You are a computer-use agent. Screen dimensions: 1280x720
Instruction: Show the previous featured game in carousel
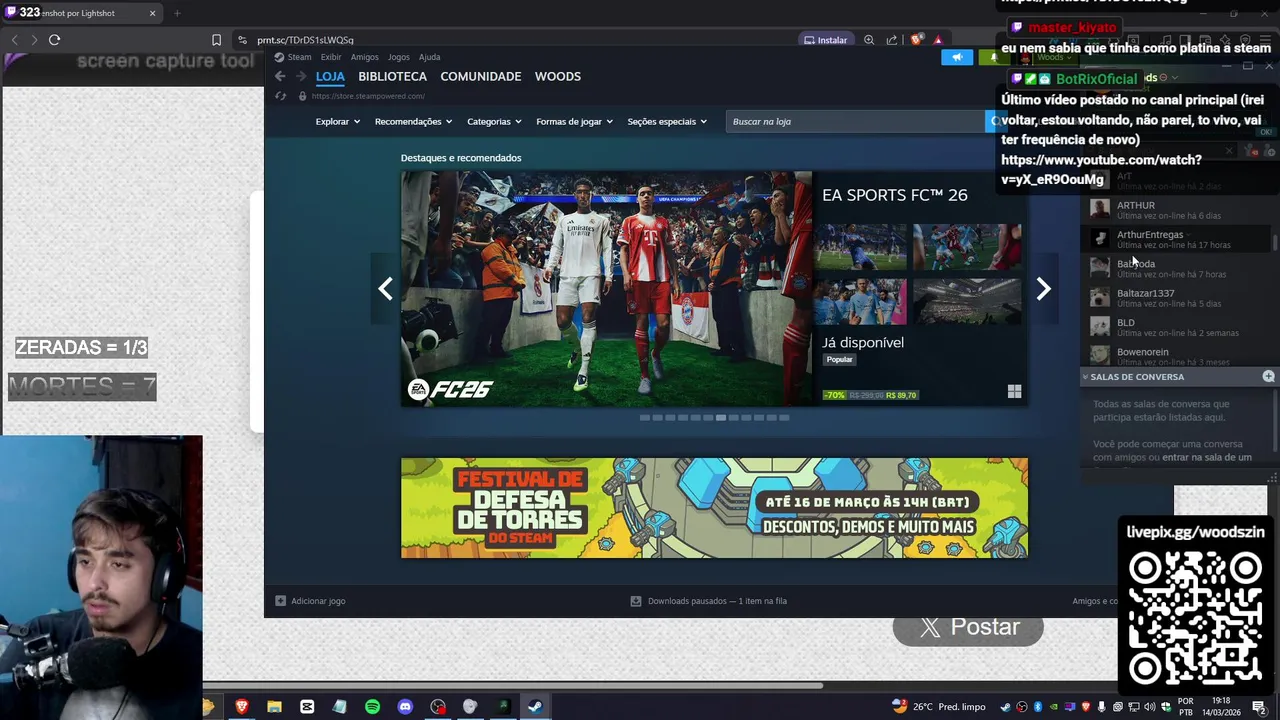[x=385, y=289]
